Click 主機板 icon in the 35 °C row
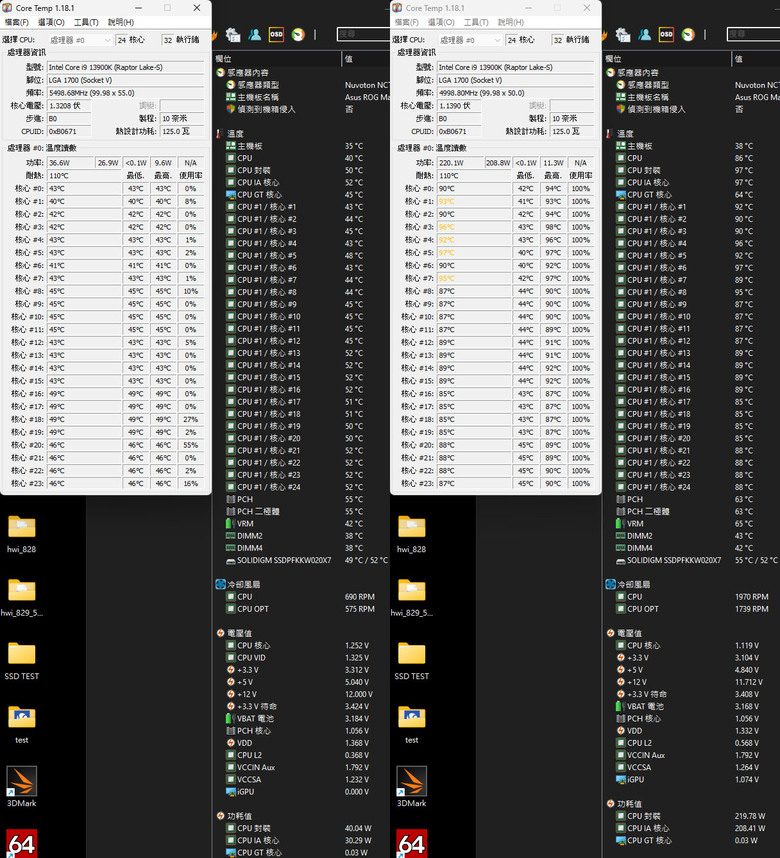Image resolution: width=780 pixels, height=858 pixels. [230, 146]
